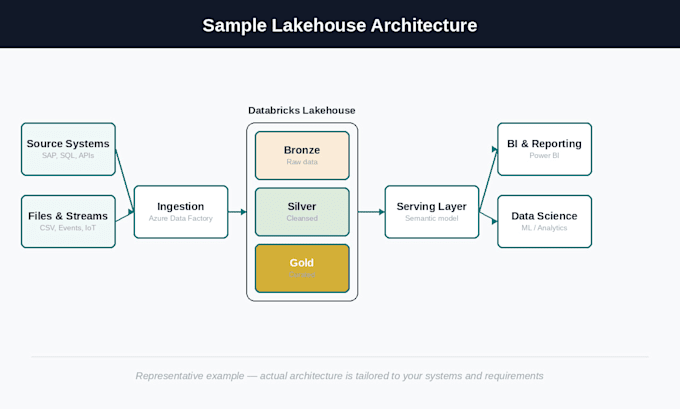Click the 'Sample Lakehouse Architecture' title

click(x=340, y=25)
